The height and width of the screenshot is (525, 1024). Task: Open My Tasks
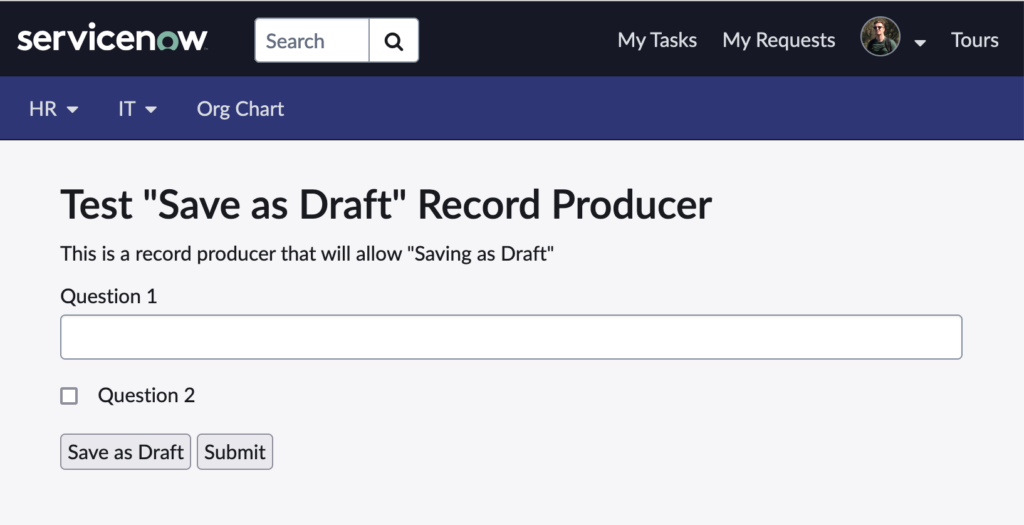click(x=657, y=40)
